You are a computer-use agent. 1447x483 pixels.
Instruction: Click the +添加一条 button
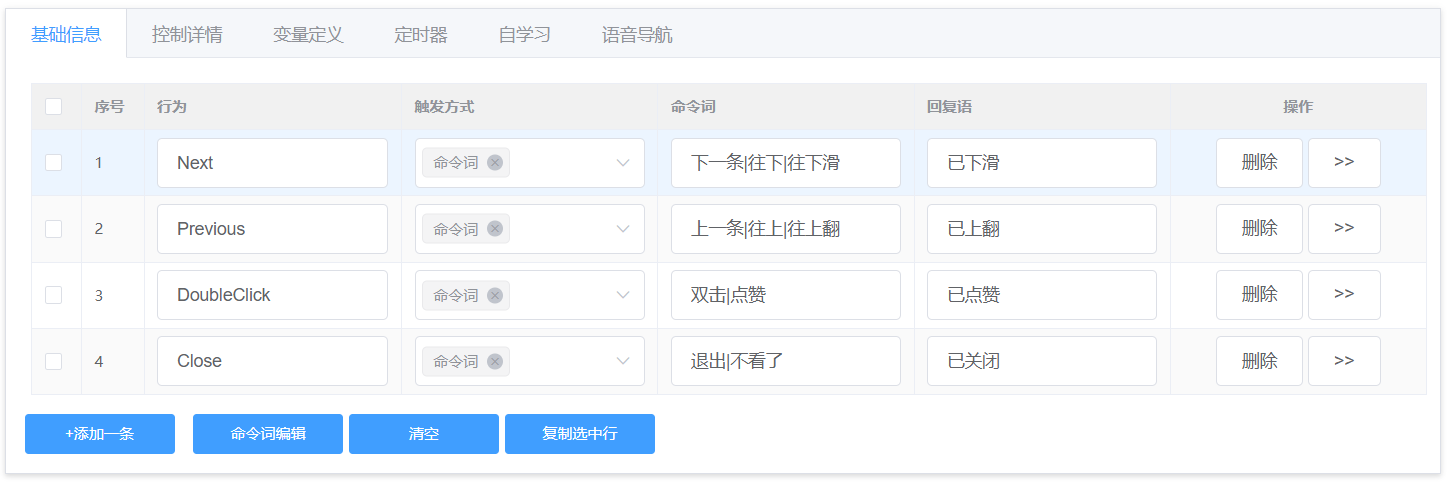100,434
